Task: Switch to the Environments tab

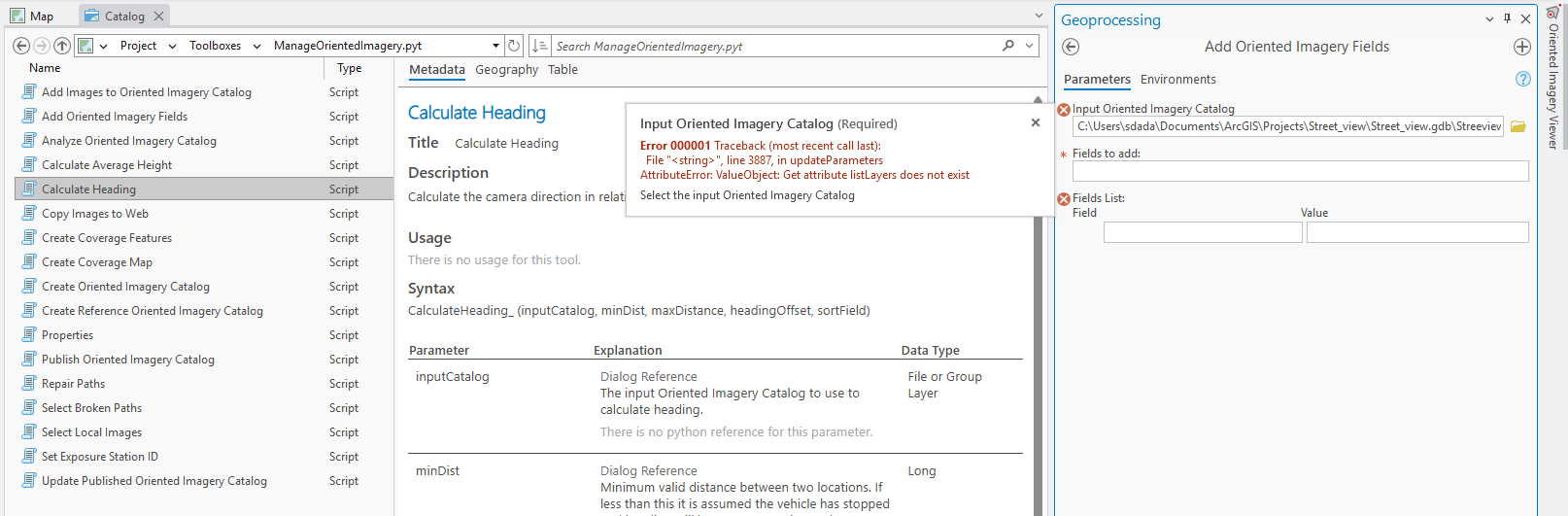Action: pos(1177,80)
